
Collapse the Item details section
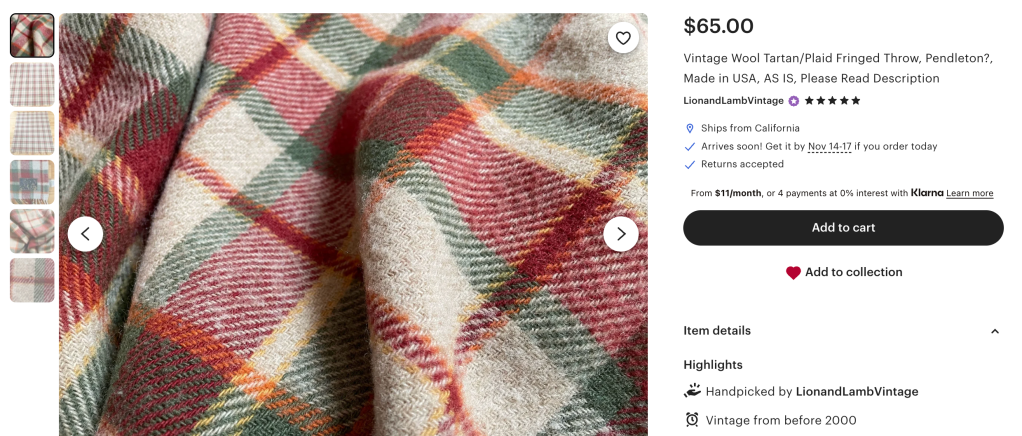[994, 331]
